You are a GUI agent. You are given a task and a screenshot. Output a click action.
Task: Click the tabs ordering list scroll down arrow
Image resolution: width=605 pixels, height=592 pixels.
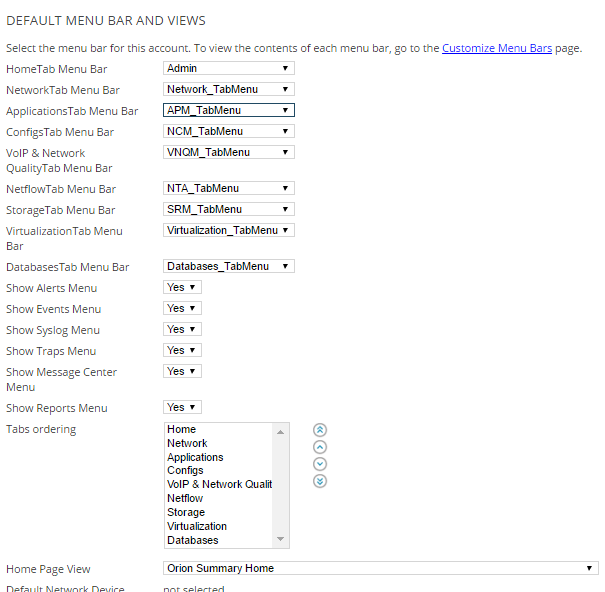pos(281,539)
